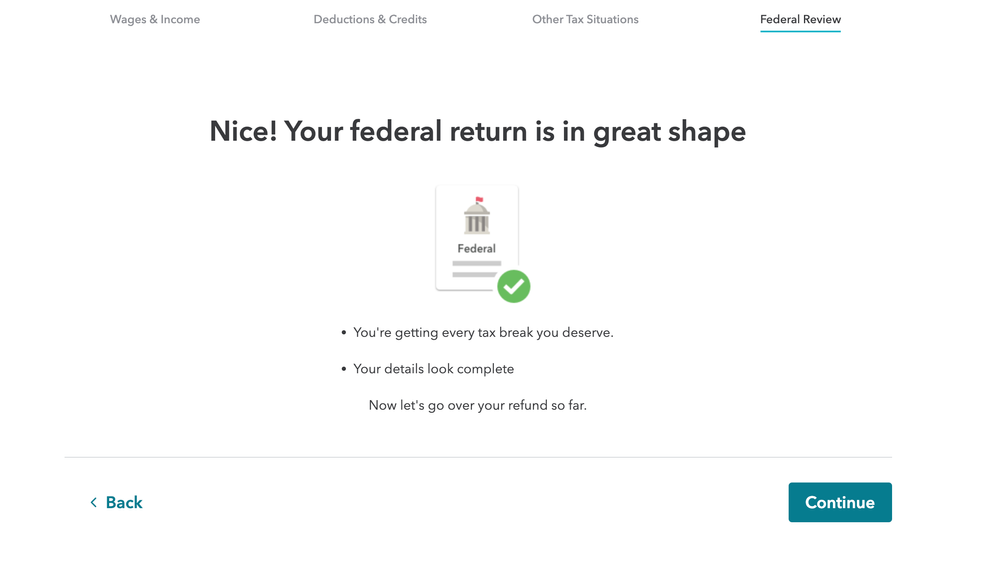Click the red flag atop the building
The height and width of the screenshot is (562, 998).
[x=479, y=200]
